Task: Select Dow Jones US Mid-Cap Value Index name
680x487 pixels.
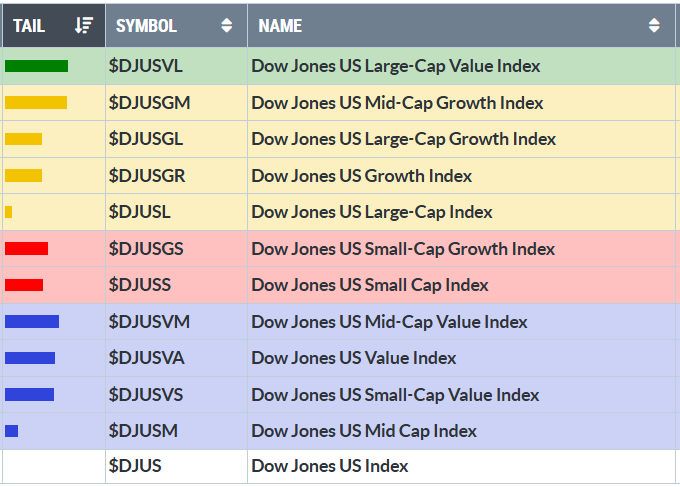Action: [389, 322]
